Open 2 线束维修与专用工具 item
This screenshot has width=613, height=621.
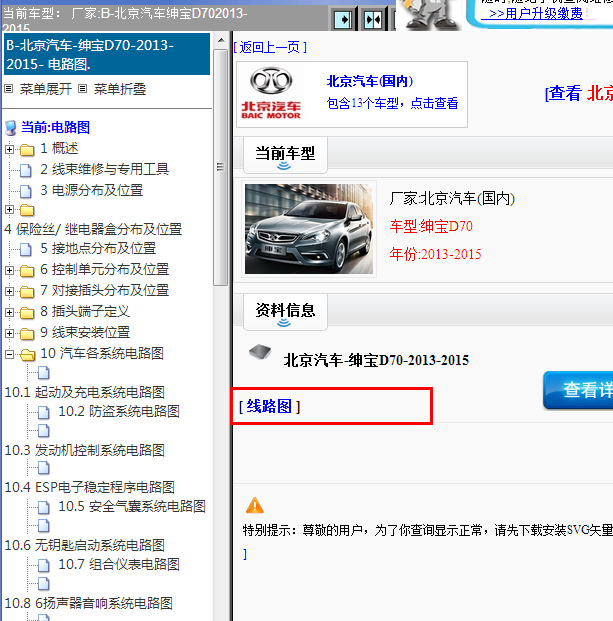tap(105, 169)
